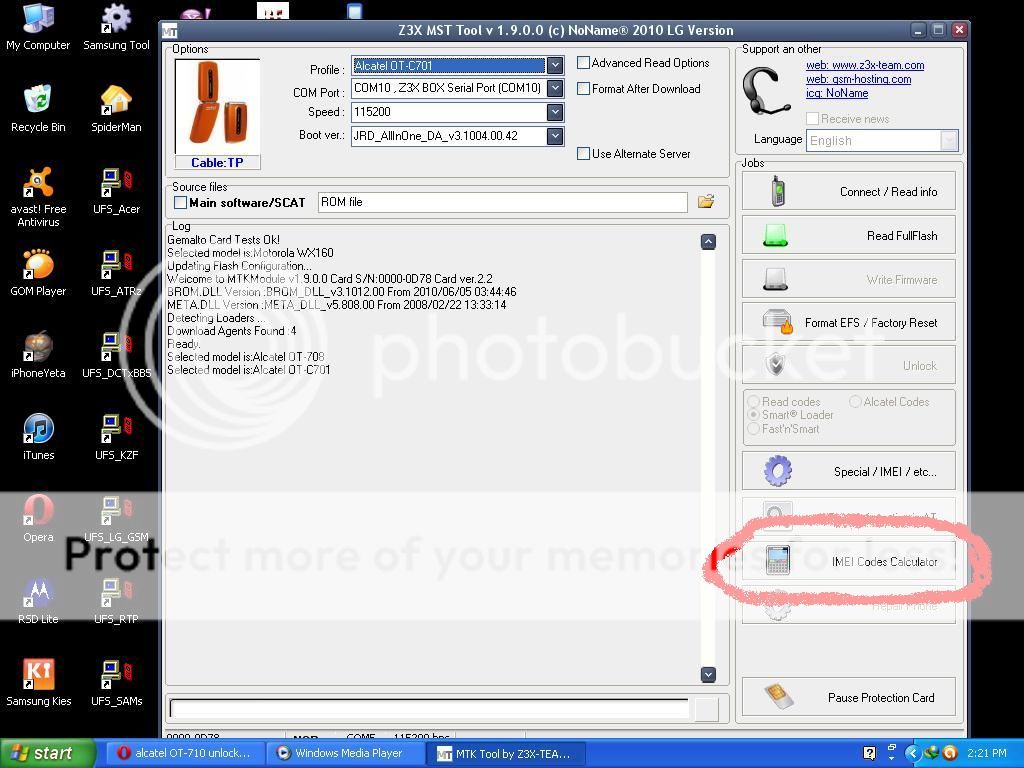The height and width of the screenshot is (768, 1024).
Task: Click the Connect / Read info phone icon
Action: pyautogui.click(x=777, y=191)
